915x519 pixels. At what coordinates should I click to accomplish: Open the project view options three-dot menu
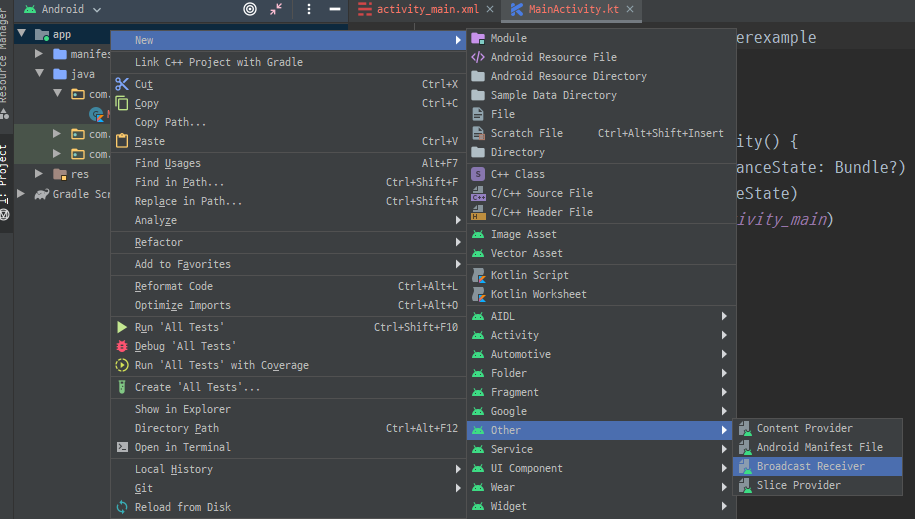(309, 9)
